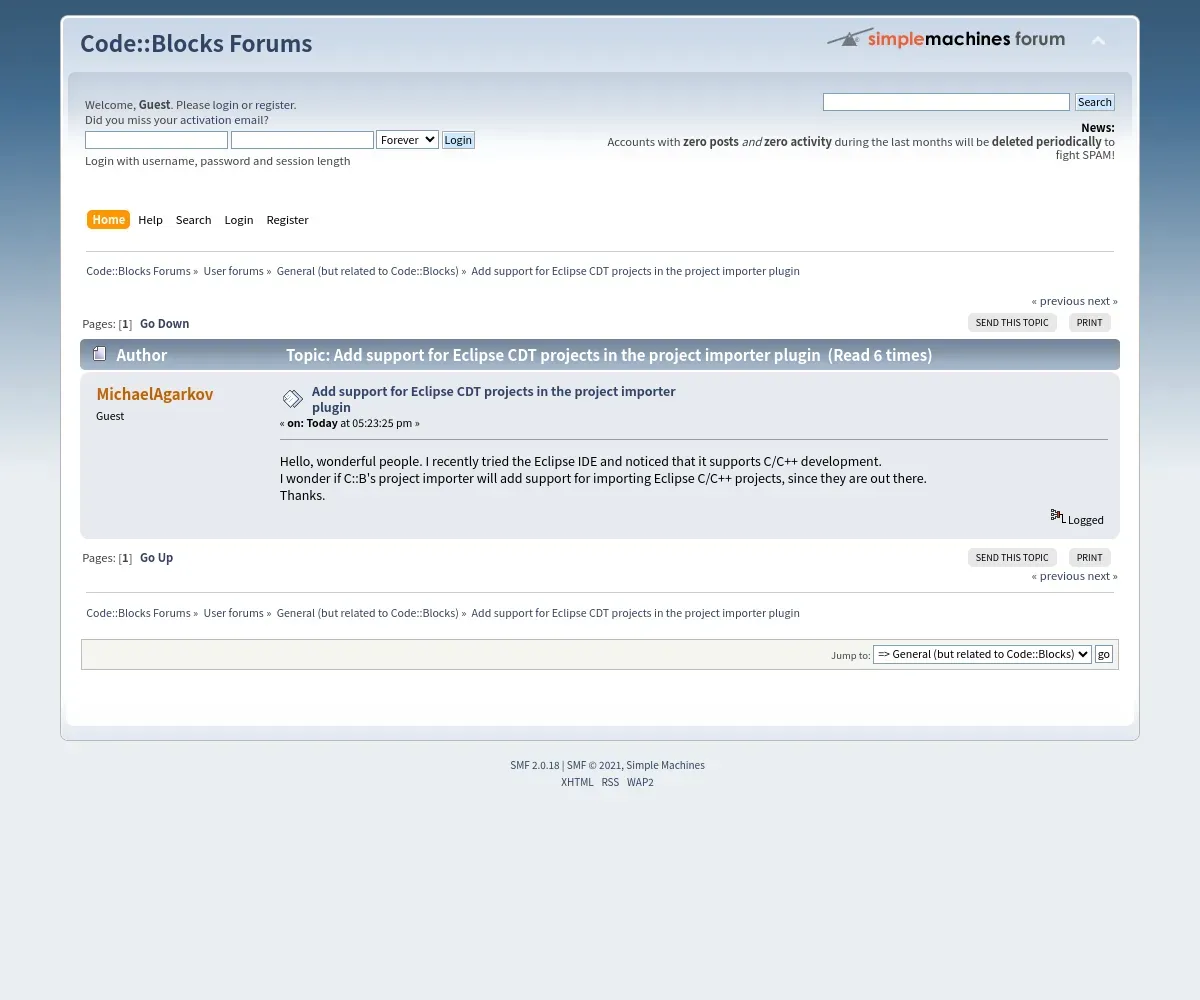Open the MichaelAgarkov author name
Image resolution: width=1200 pixels, height=1000 pixels.
click(154, 394)
